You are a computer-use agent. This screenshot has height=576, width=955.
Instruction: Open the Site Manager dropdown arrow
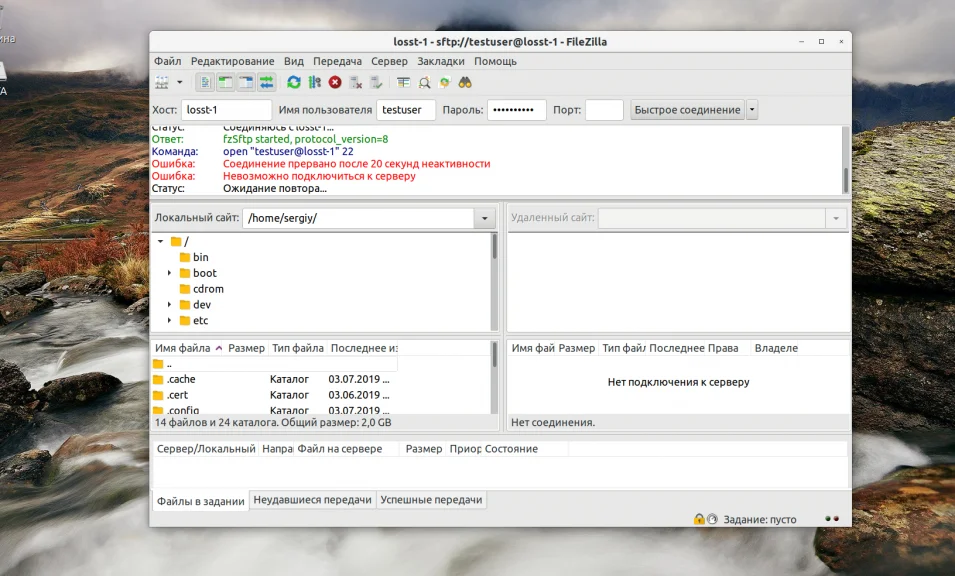[x=180, y=82]
